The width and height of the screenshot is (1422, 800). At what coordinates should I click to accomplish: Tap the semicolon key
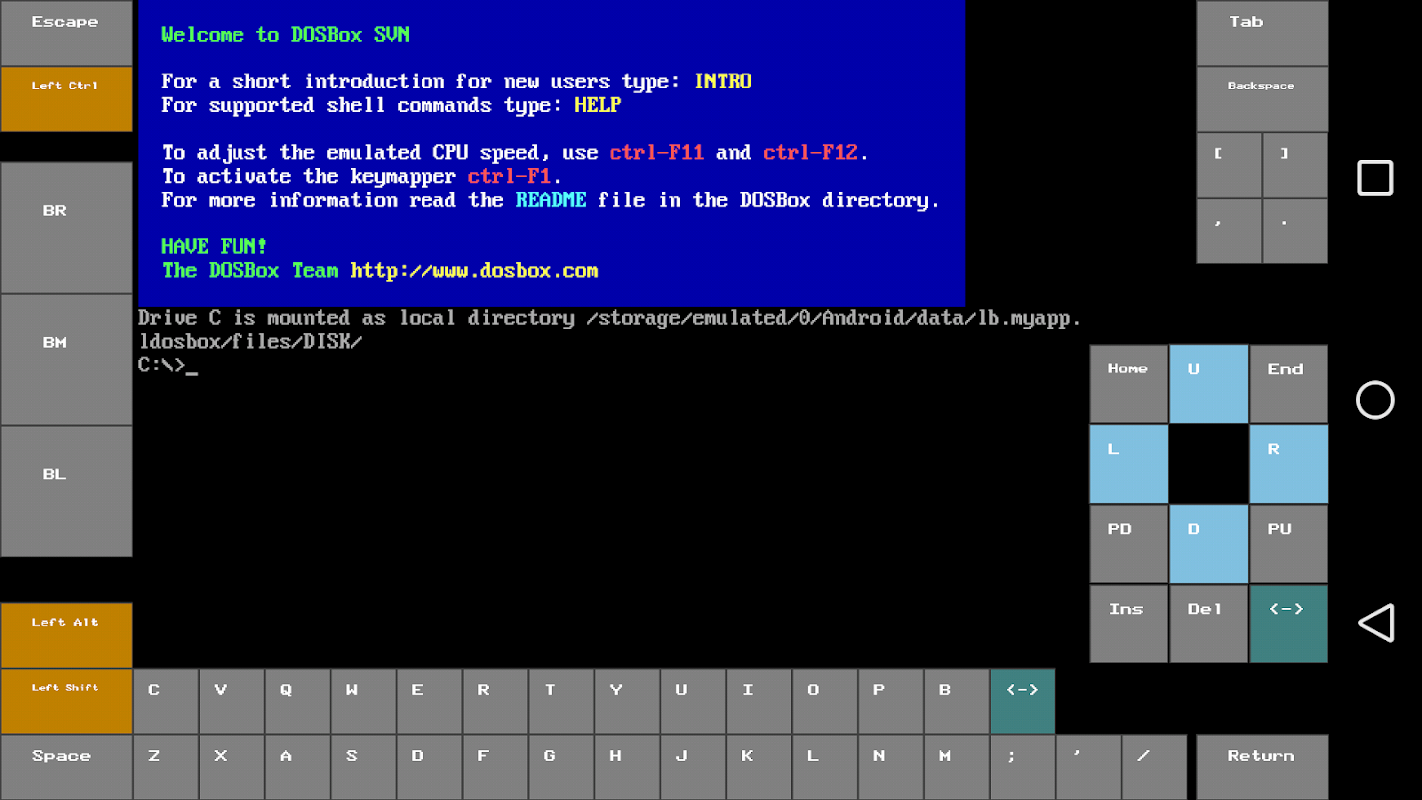click(x=1023, y=767)
